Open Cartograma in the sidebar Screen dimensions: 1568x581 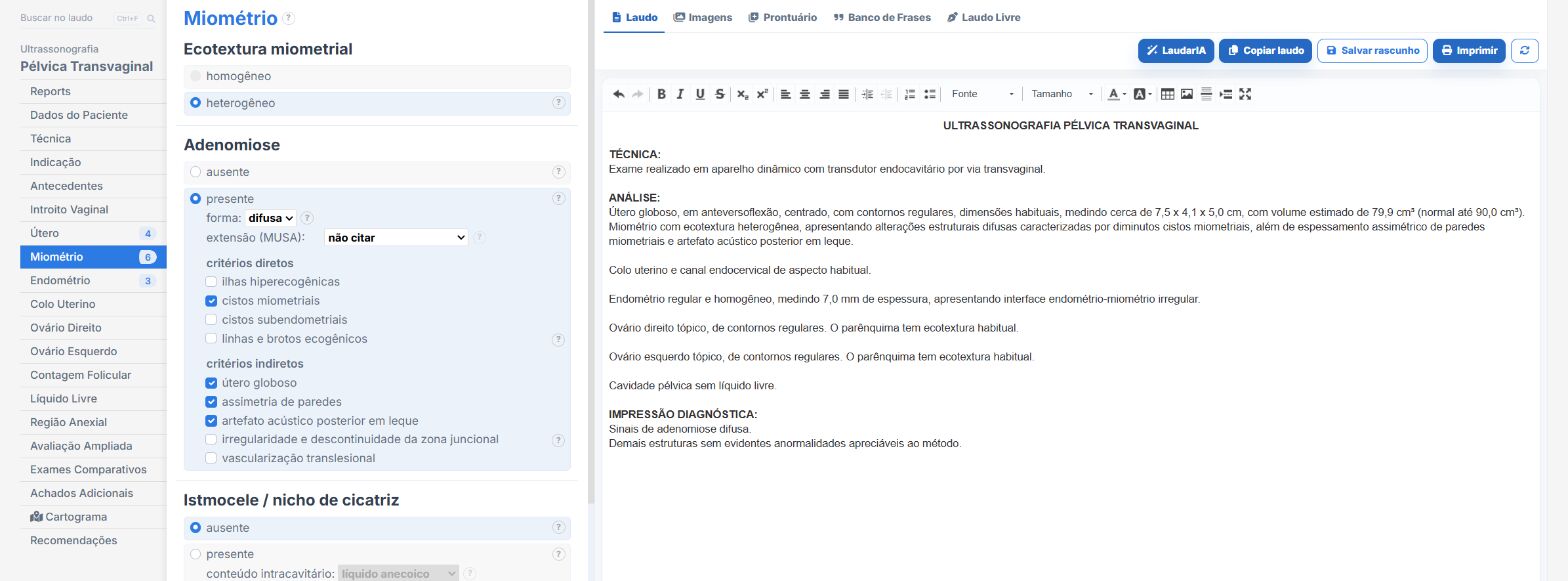(93, 517)
